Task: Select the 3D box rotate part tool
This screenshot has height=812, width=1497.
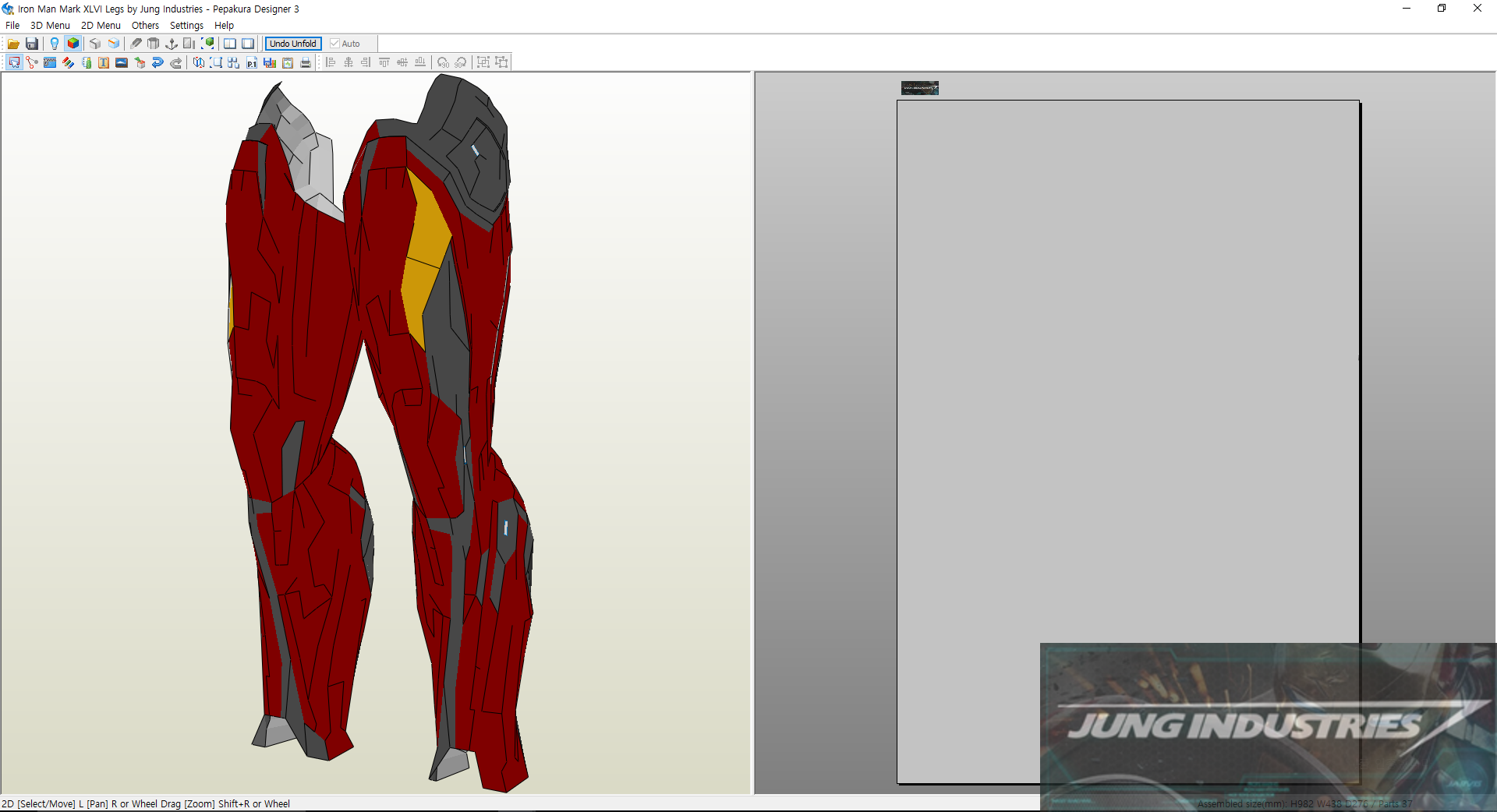Action: [140, 62]
